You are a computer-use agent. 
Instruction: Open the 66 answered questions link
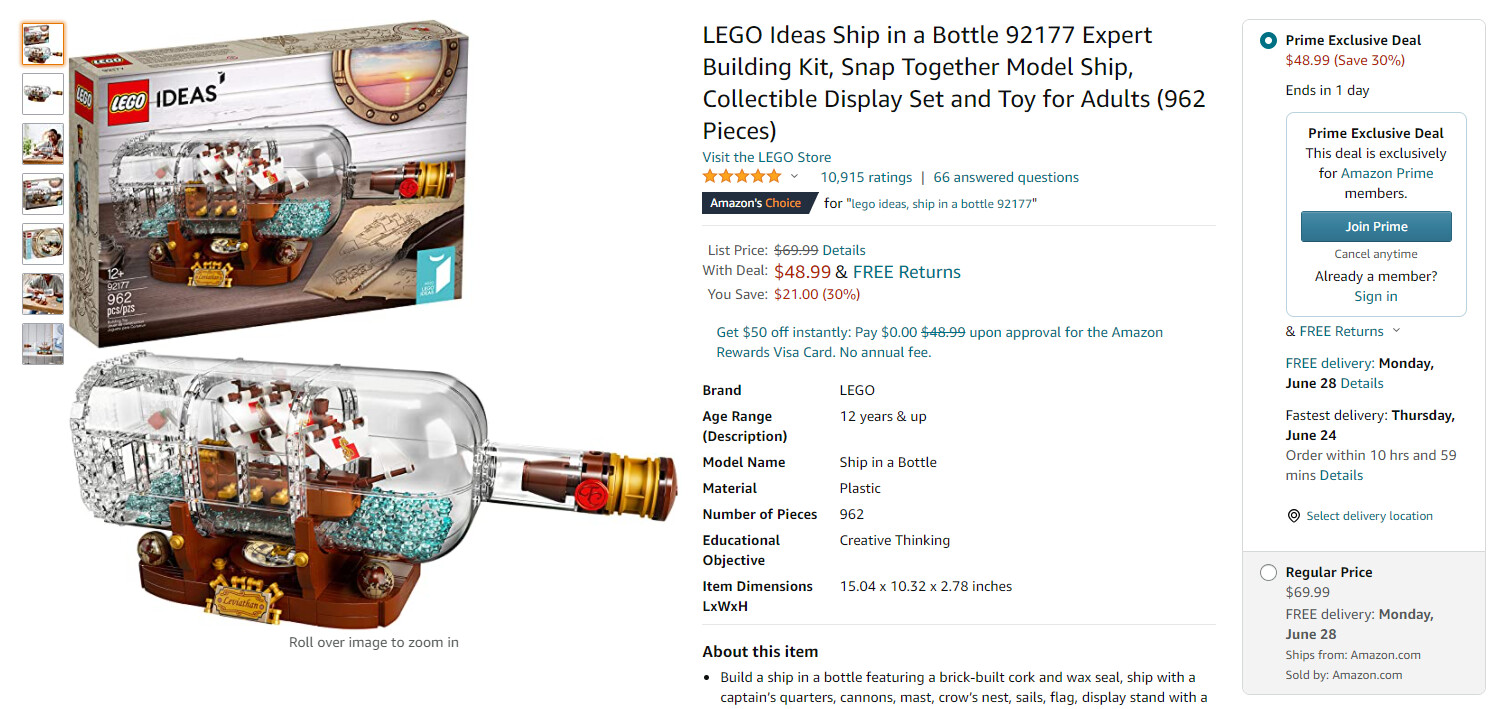pyautogui.click(x=1005, y=177)
